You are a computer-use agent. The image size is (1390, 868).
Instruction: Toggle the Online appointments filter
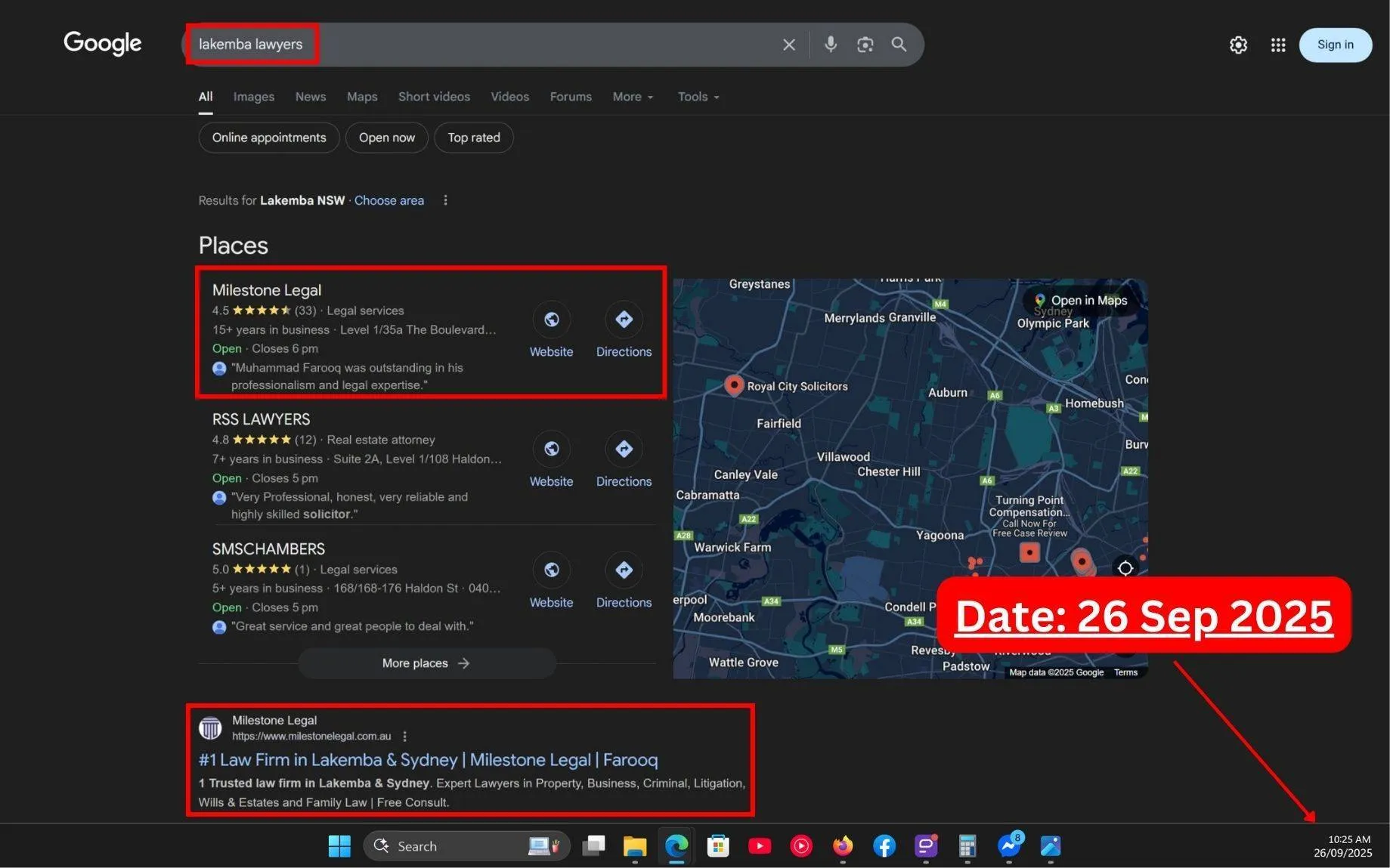click(x=268, y=137)
